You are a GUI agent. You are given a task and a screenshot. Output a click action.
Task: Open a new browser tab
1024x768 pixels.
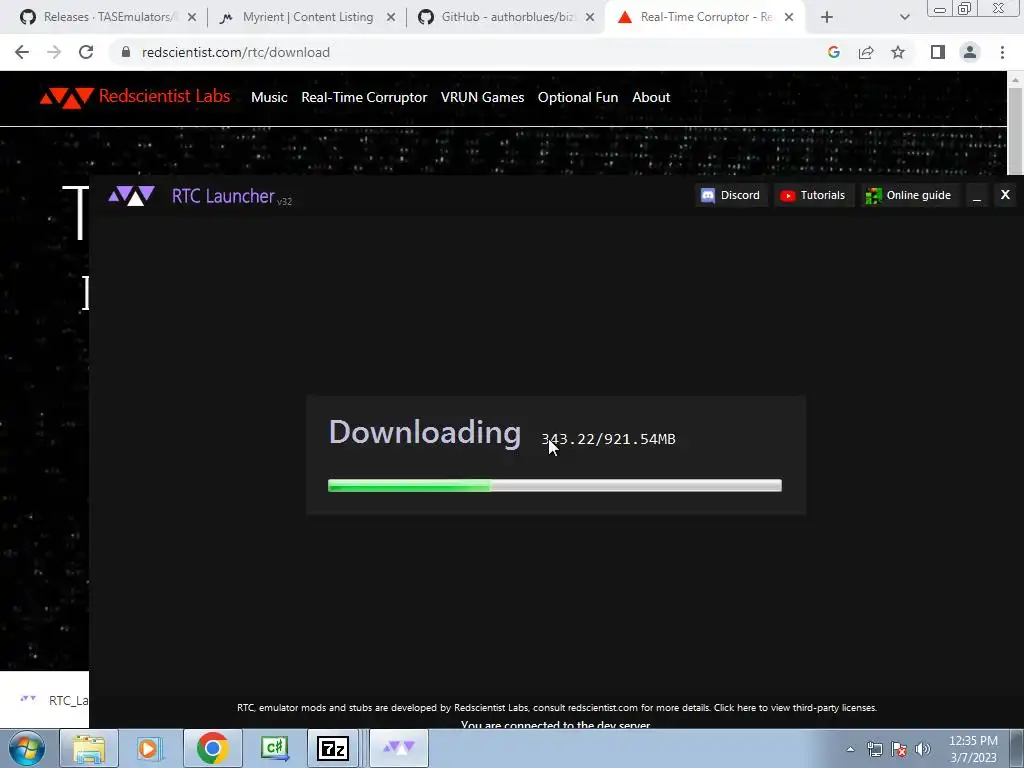(827, 18)
